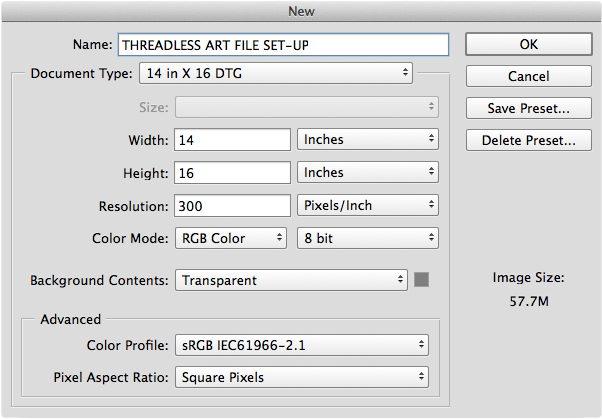Screen dimensions: 602x419
Task: Open the Color Profile dropdown
Action: coord(302,345)
